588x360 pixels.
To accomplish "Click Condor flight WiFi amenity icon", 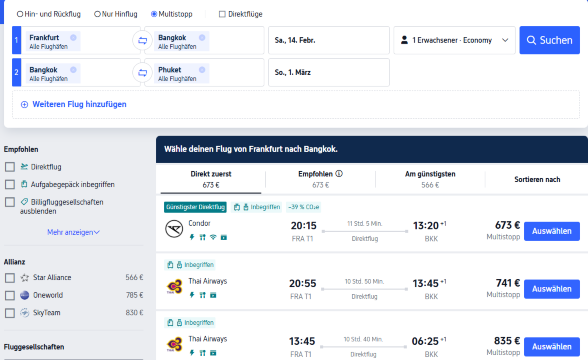I will (x=213, y=237).
